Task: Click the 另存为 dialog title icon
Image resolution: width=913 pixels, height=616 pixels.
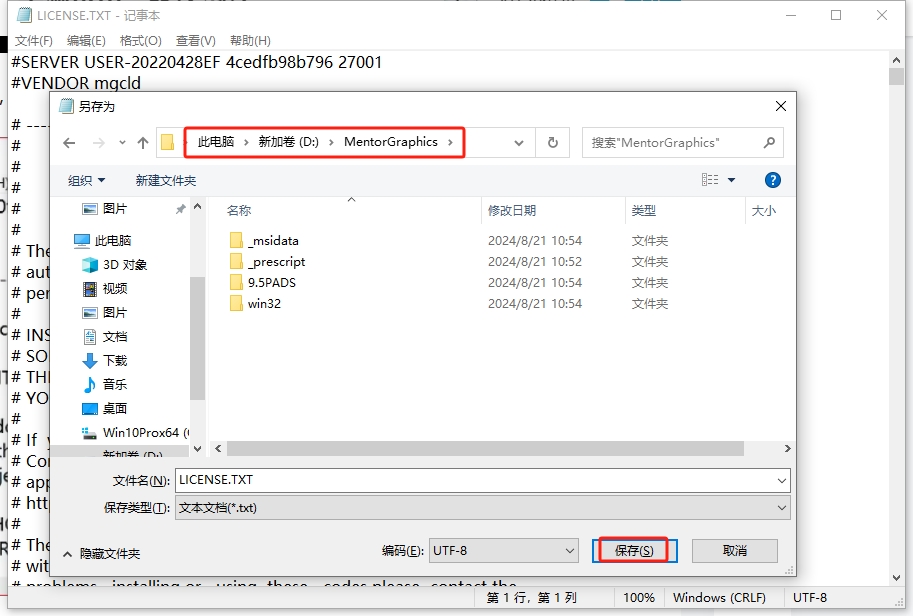Action: 67,106
